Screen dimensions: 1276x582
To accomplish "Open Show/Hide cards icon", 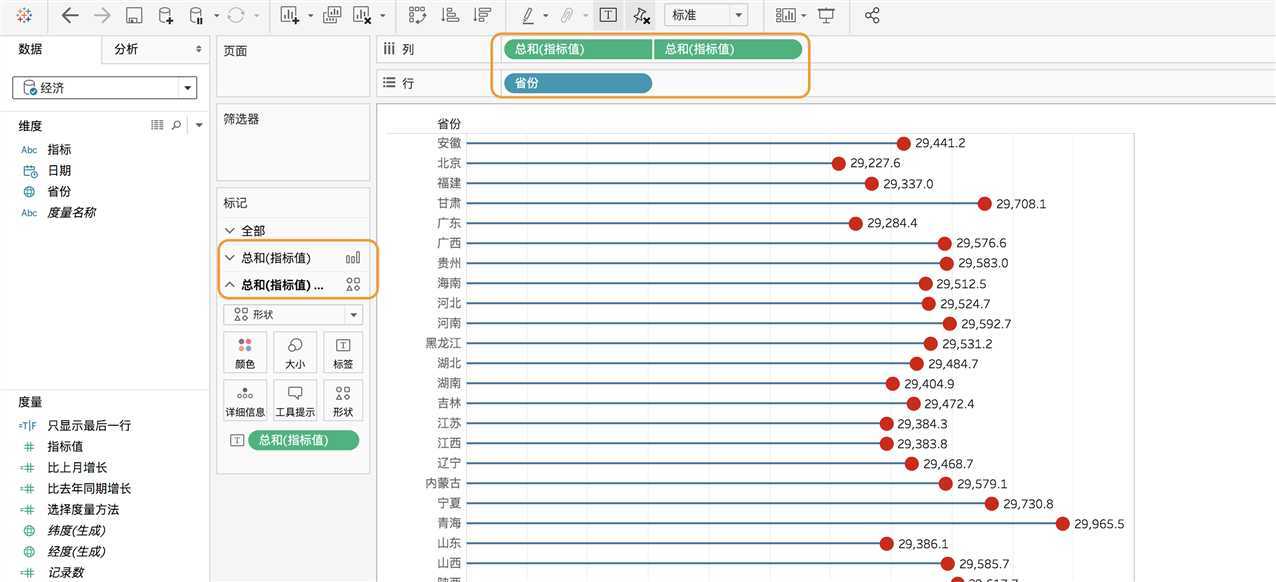I will [x=786, y=15].
